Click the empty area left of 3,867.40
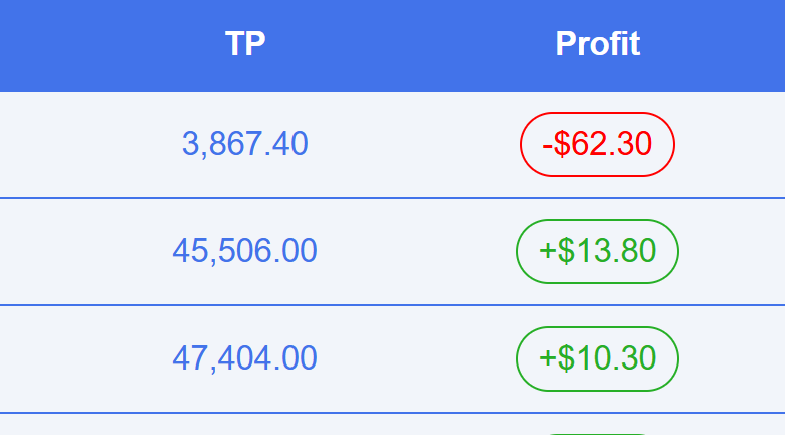 coord(80,144)
